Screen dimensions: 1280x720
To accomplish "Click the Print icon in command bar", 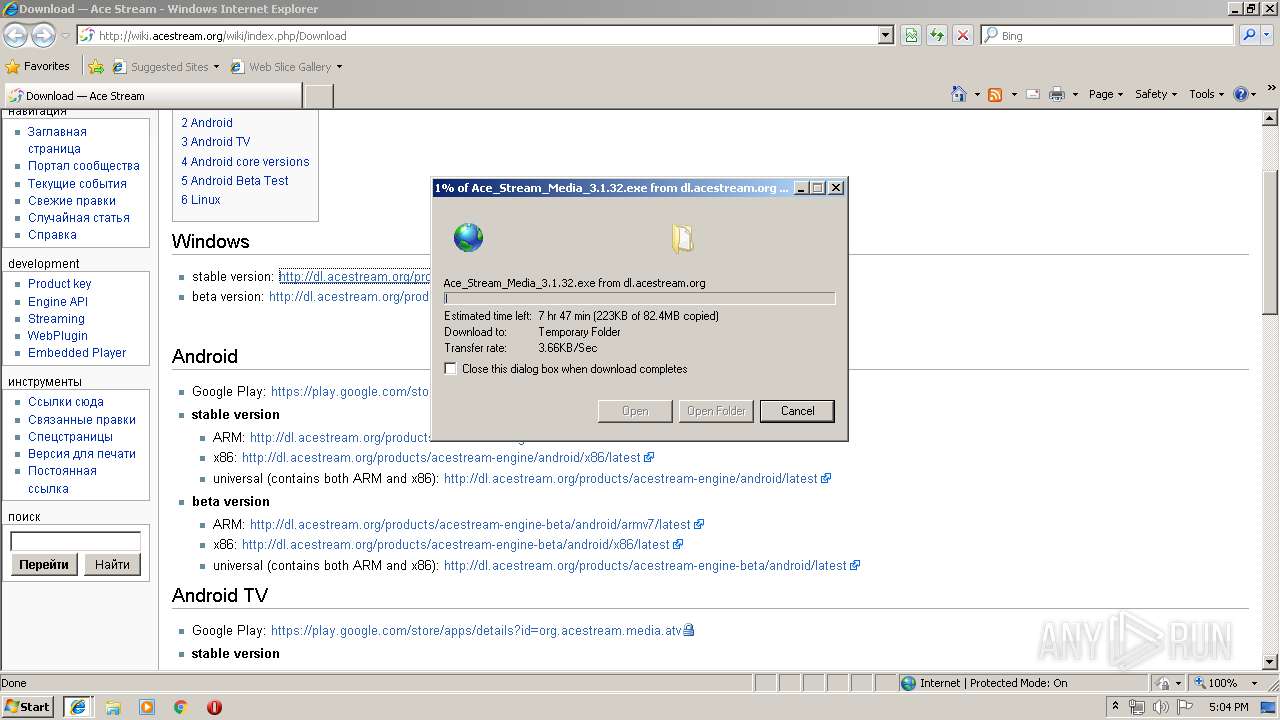I will click(x=1057, y=94).
